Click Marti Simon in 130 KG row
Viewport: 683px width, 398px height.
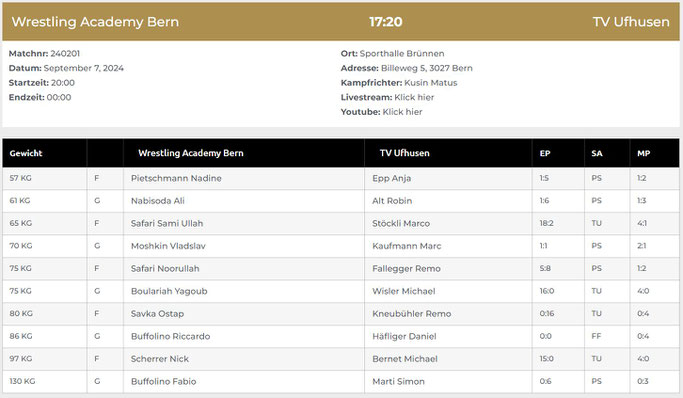[x=398, y=381]
